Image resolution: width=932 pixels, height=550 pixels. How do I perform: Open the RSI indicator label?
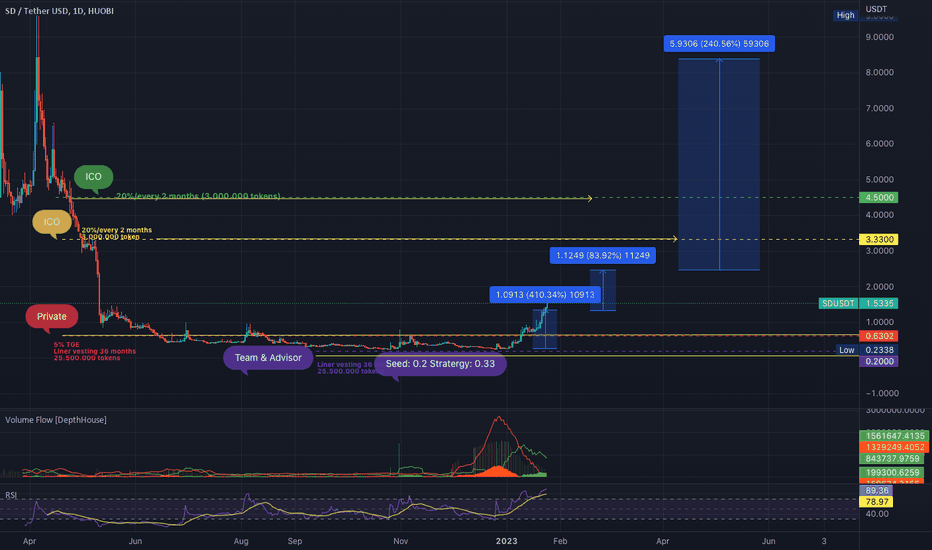point(11,495)
